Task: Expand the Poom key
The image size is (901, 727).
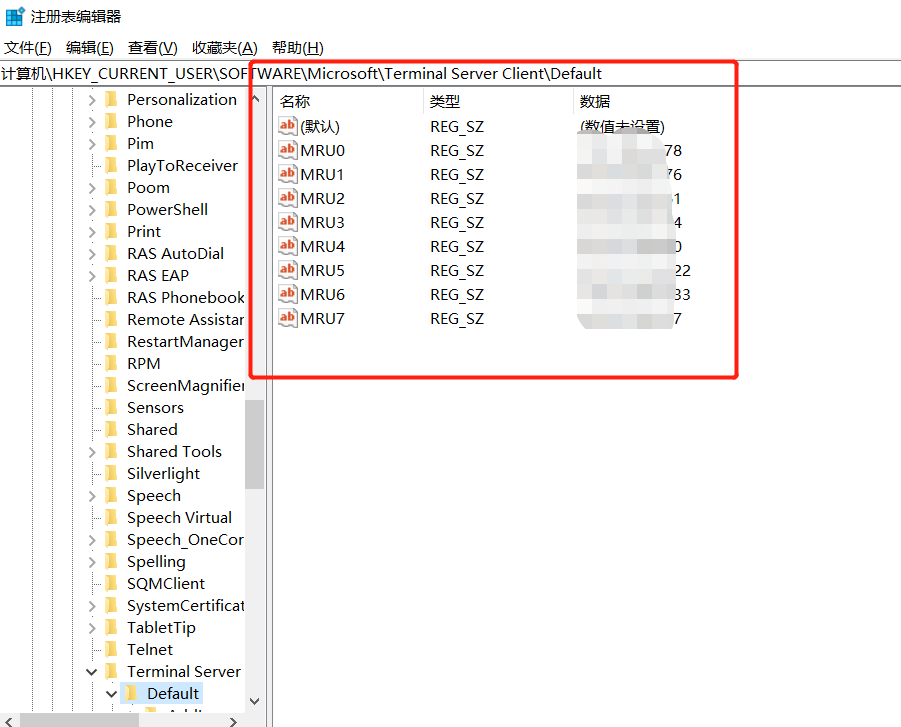Action: point(92,188)
